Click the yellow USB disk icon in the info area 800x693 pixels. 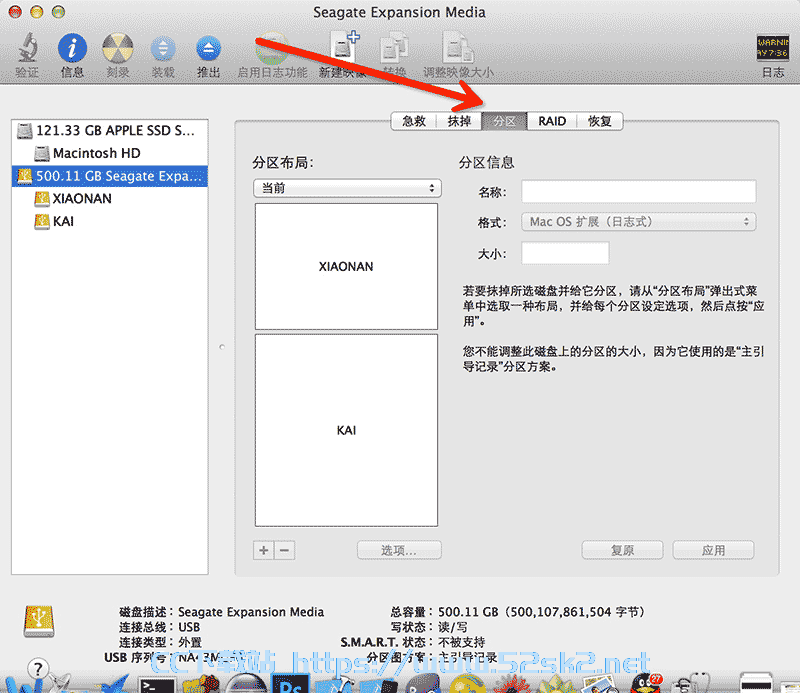(x=39, y=621)
